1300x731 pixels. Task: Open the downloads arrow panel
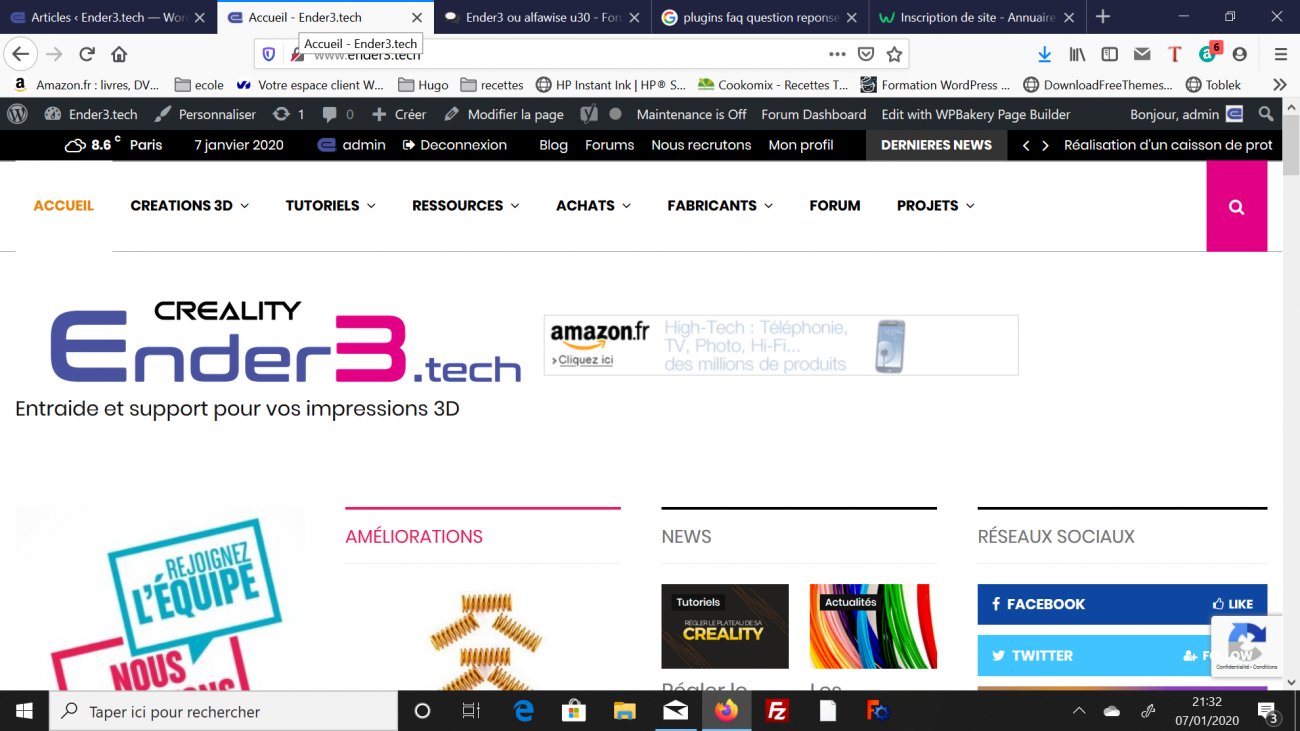[1045, 54]
